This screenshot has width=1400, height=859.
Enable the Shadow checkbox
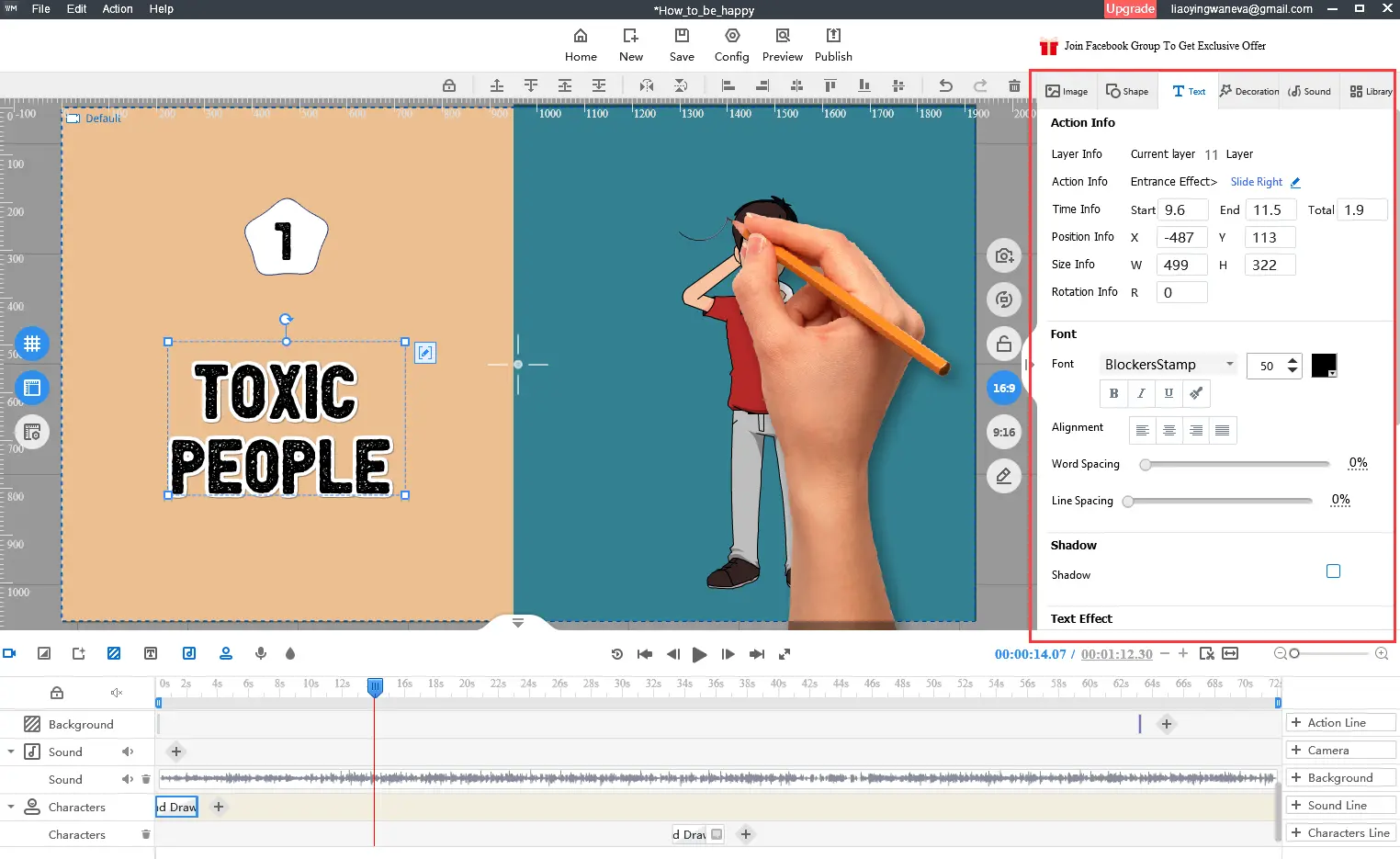(1333, 571)
